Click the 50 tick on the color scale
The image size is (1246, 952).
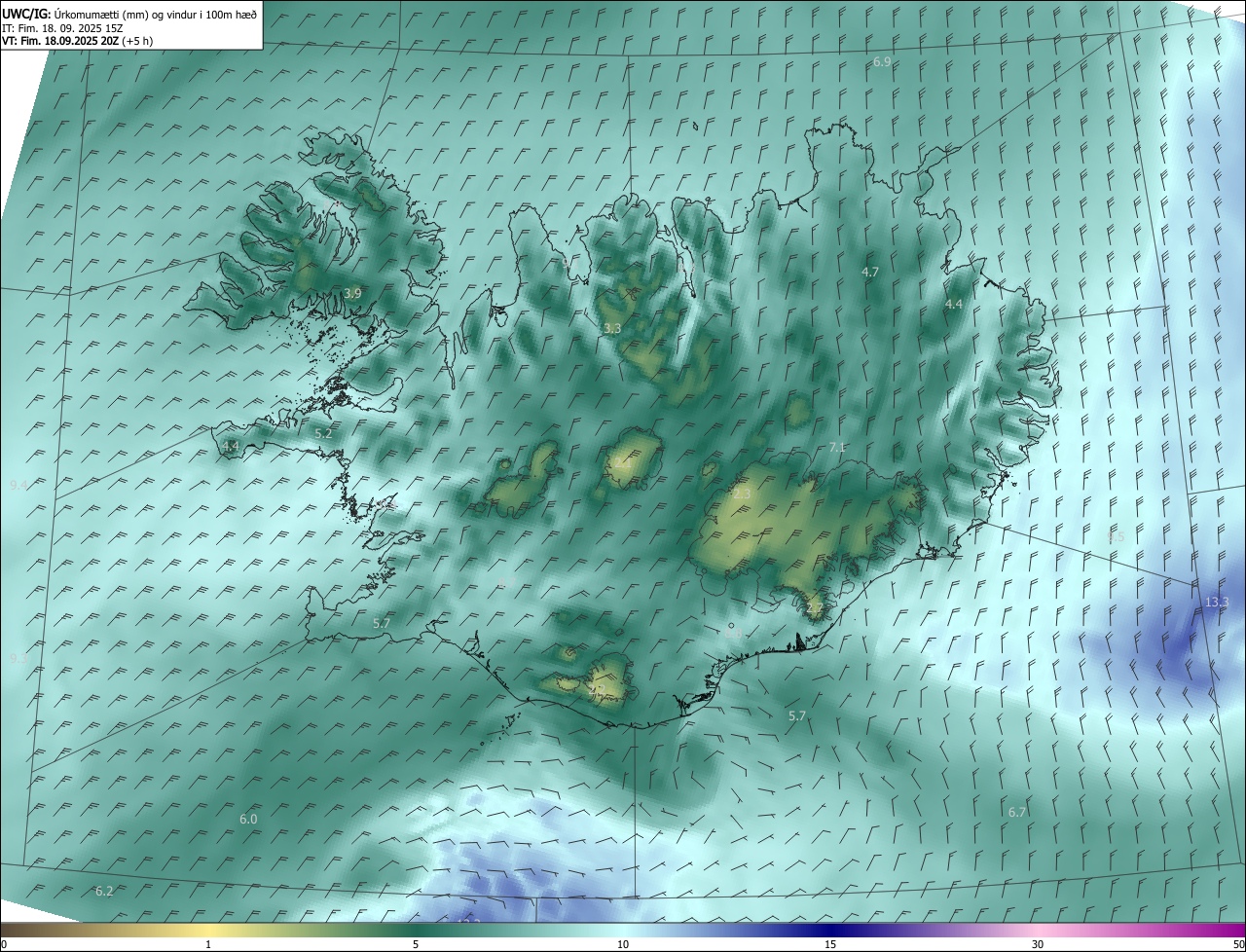pyautogui.click(x=1238, y=944)
